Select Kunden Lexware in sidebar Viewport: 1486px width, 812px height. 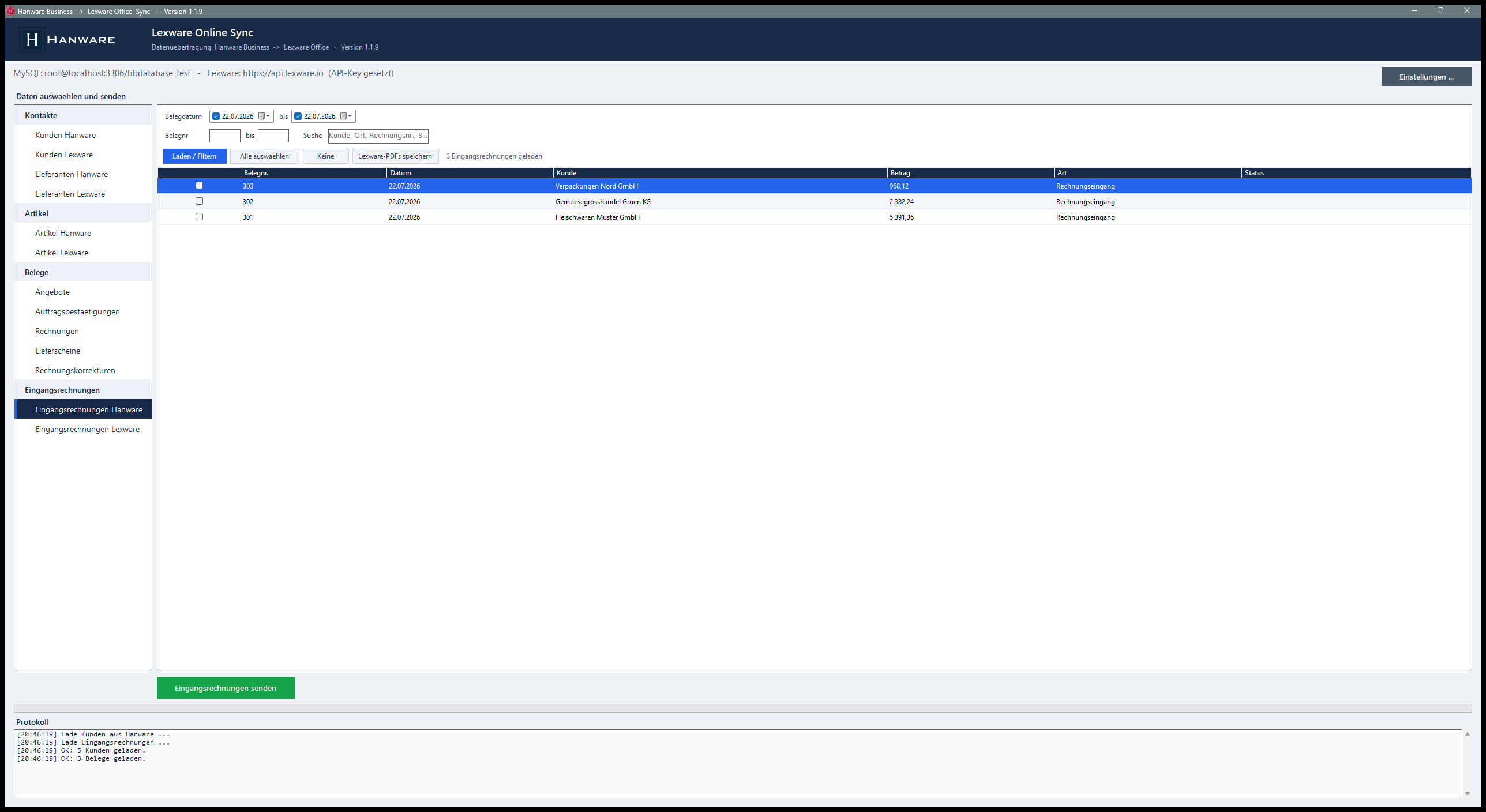[83, 155]
